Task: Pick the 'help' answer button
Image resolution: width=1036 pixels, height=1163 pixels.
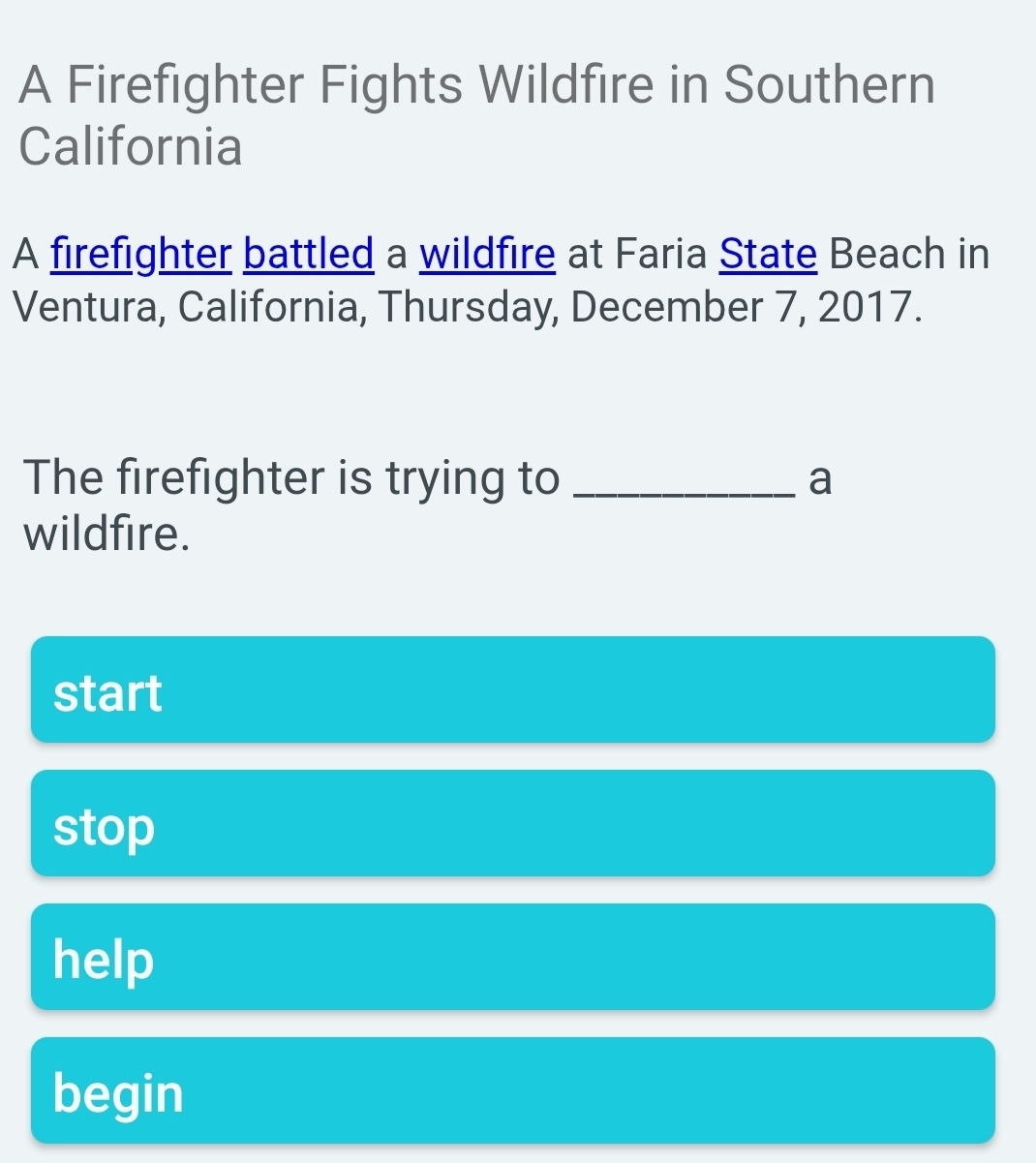Action: 512,958
